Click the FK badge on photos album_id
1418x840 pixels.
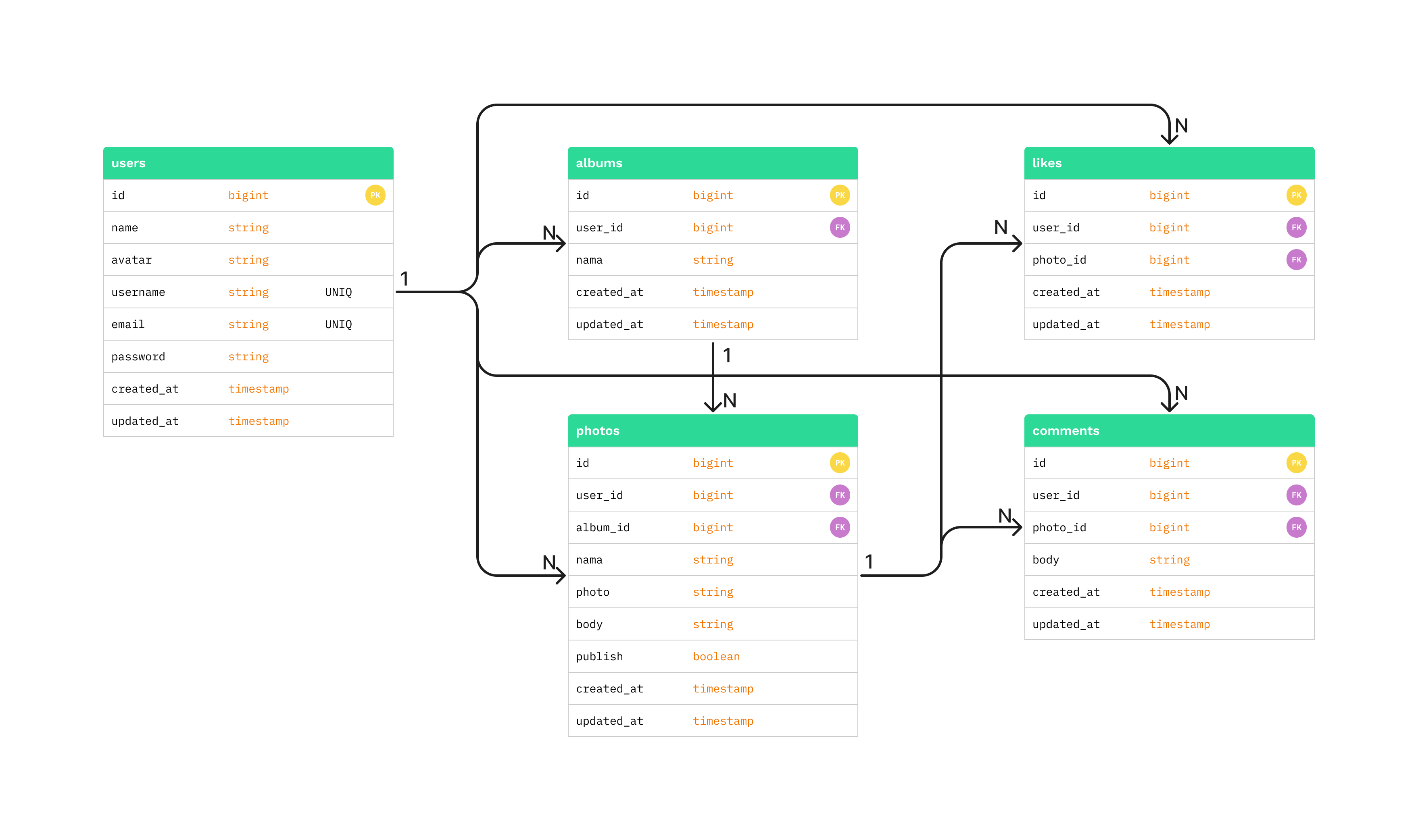click(839, 528)
